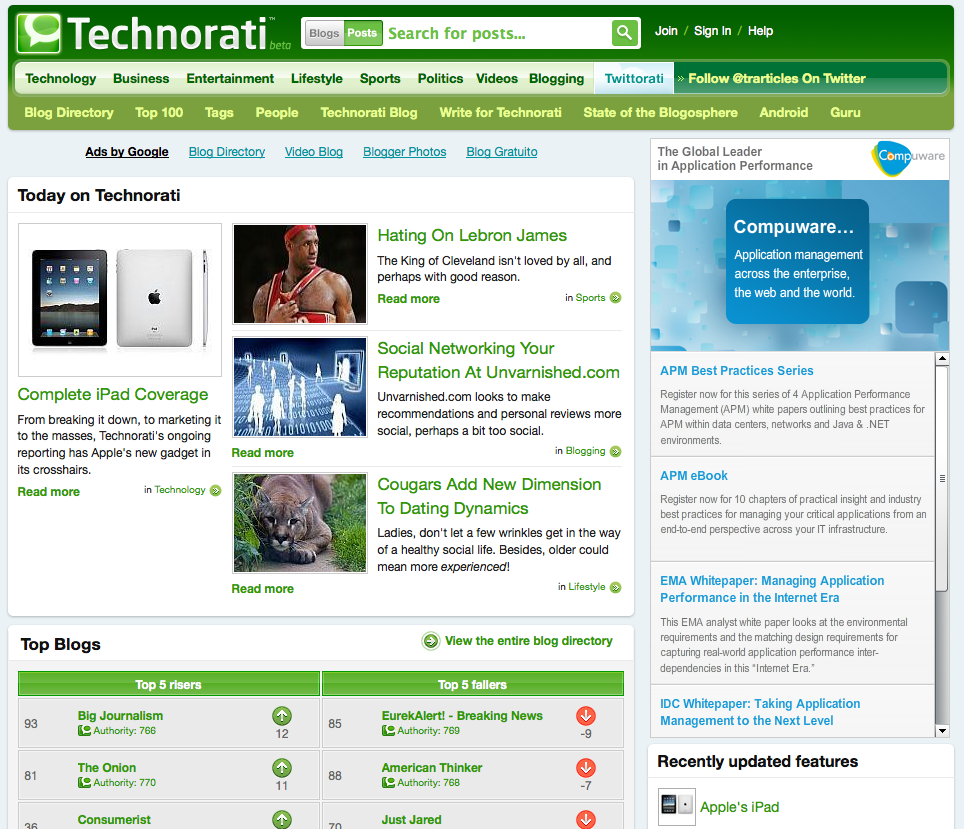Open Blog Directory in the green sub-navigation
This screenshot has height=829, width=964.
click(69, 113)
